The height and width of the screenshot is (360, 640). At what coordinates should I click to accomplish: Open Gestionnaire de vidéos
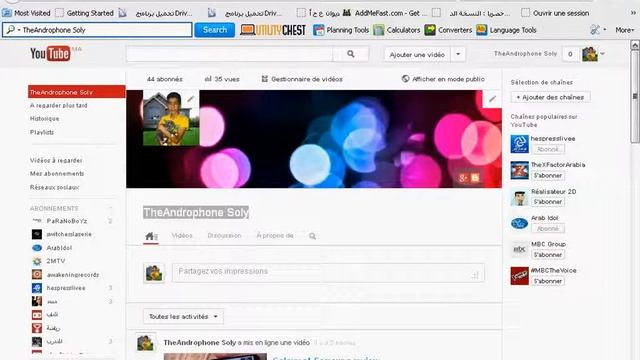tap(302, 79)
